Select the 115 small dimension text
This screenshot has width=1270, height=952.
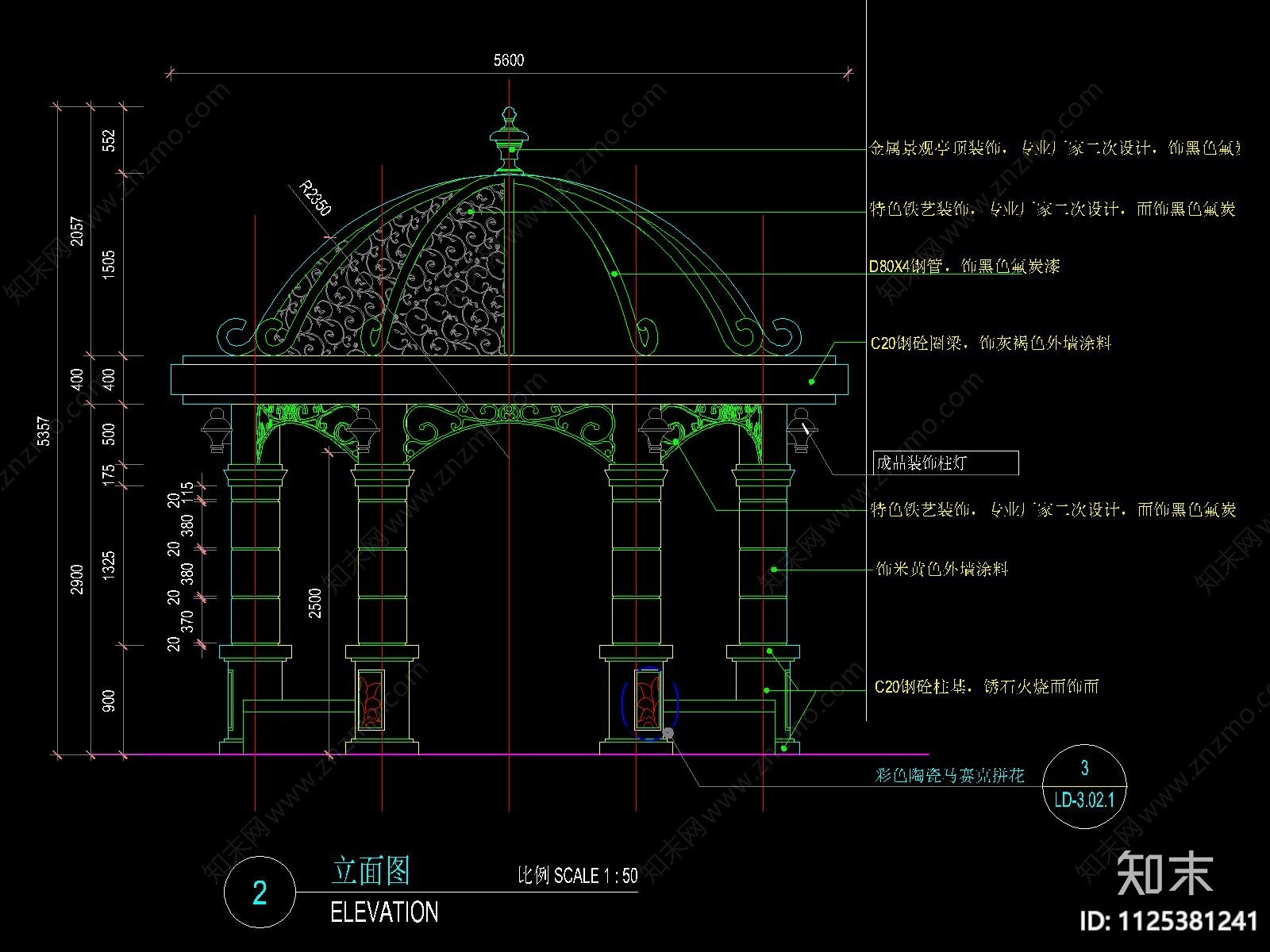(x=187, y=492)
